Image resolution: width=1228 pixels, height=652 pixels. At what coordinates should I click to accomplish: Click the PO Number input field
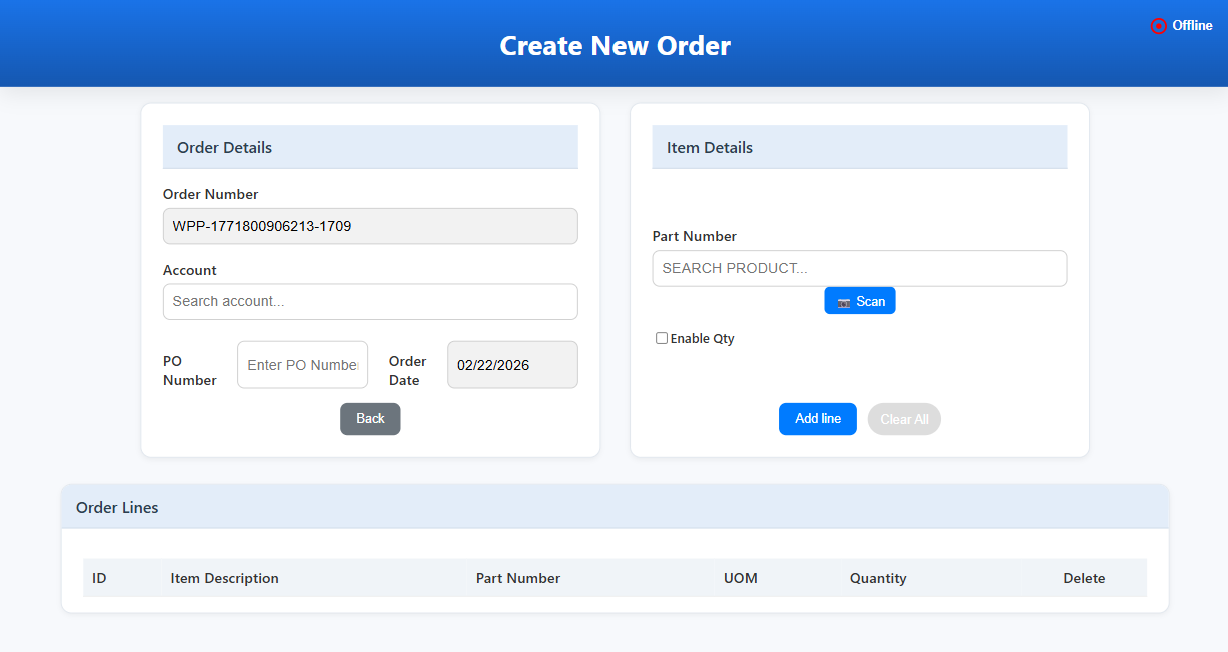coord(303,365)
